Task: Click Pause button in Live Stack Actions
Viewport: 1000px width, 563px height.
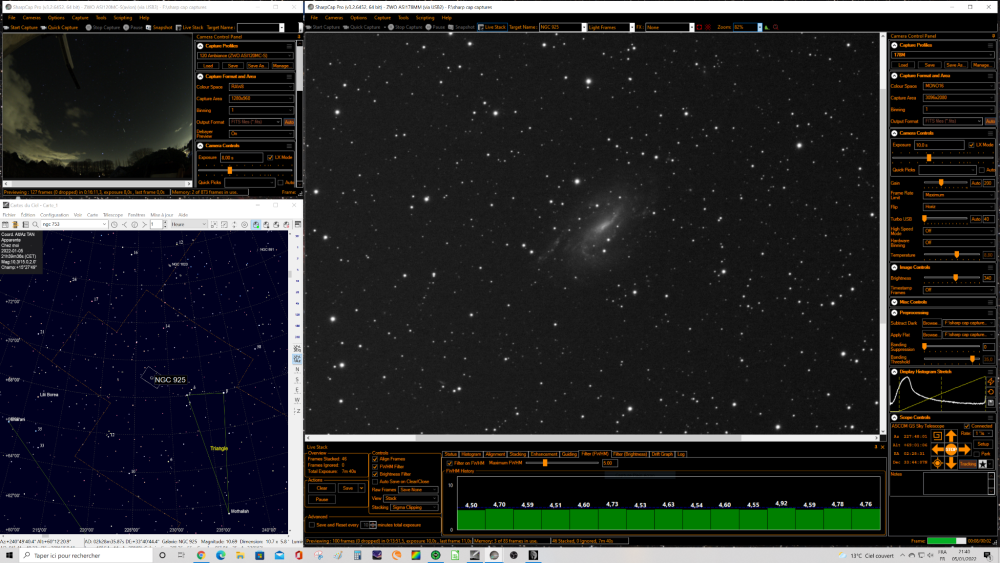Action: pos(321,499)
